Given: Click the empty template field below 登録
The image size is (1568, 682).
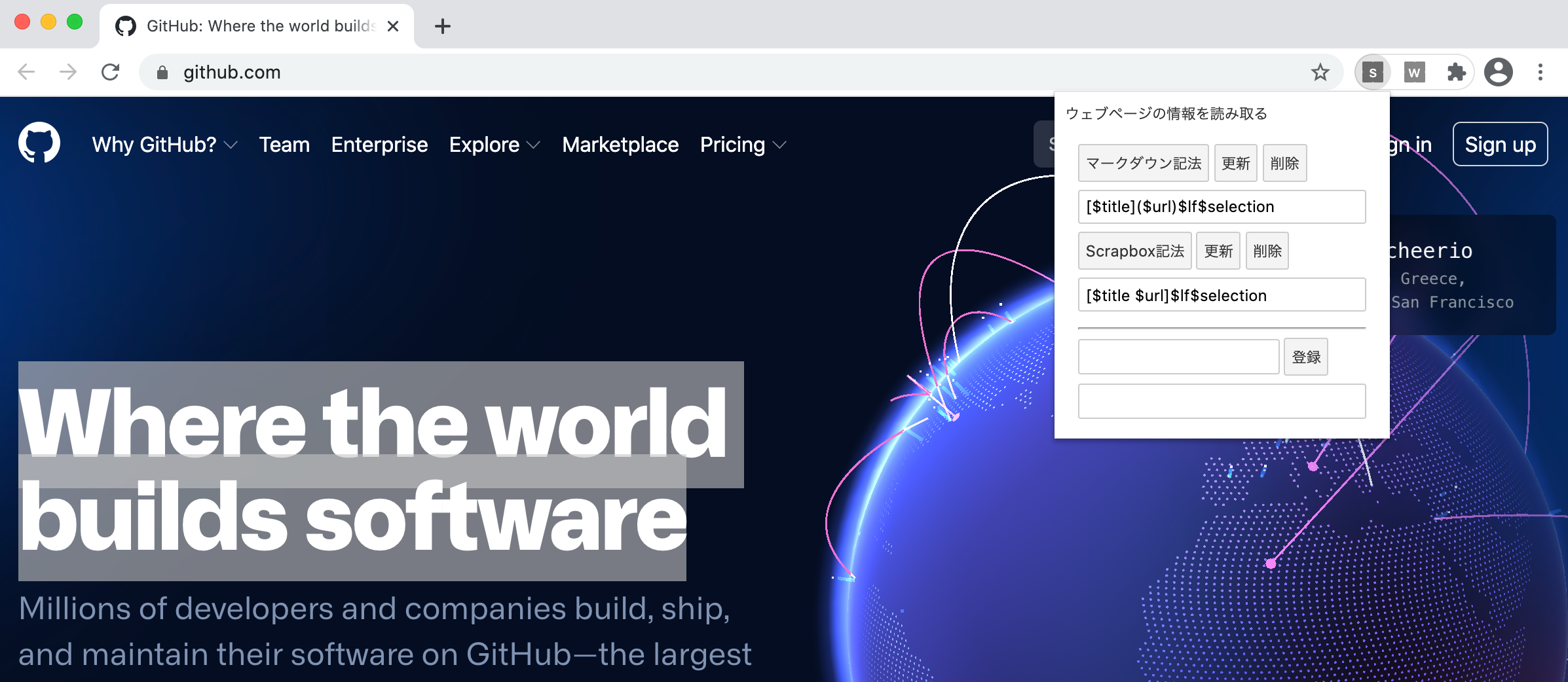Looking at the screenshot, I should click(1222, 401).
